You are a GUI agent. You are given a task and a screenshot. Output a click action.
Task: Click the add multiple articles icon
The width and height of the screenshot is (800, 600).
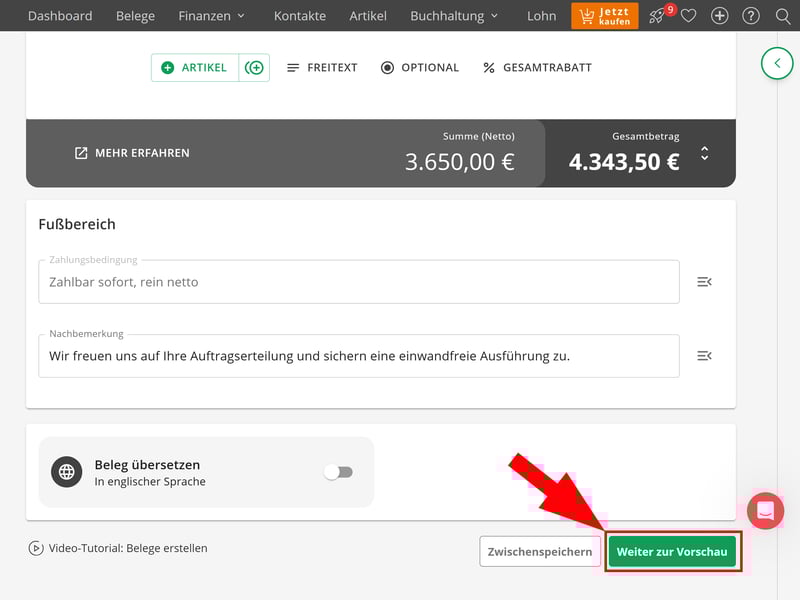(255, 68)
